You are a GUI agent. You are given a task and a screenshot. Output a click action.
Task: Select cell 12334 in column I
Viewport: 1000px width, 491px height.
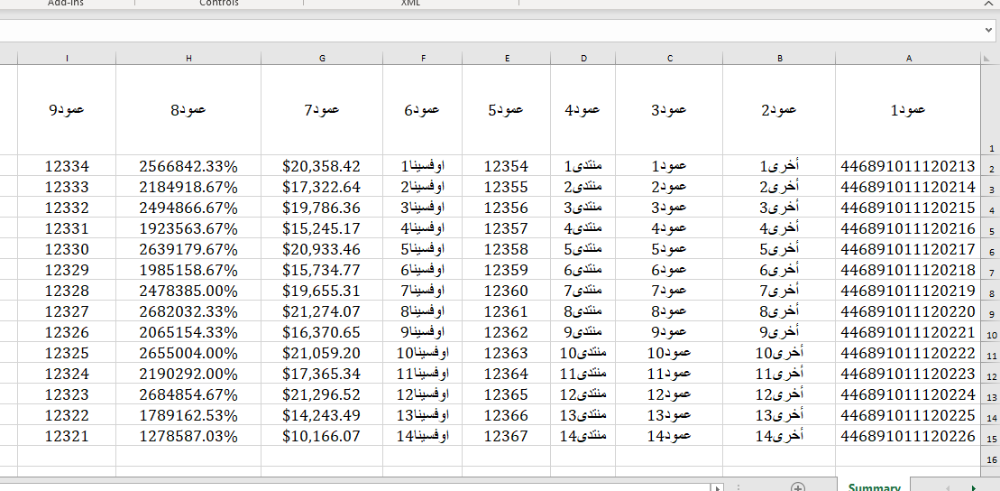(67, 166)
